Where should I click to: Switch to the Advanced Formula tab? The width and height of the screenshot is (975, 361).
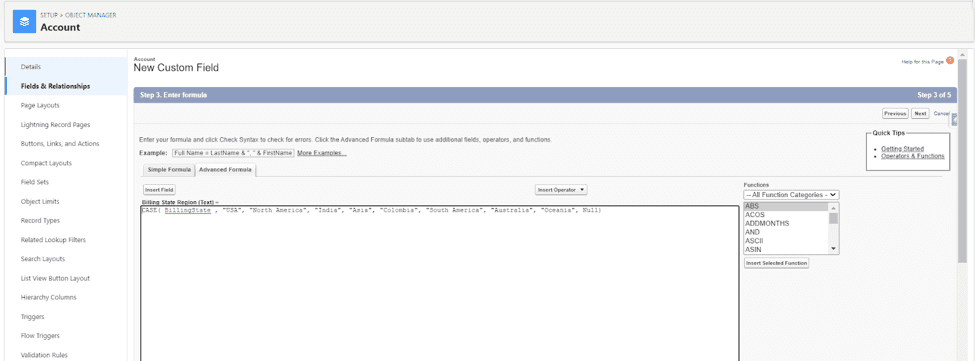[225, 170]
